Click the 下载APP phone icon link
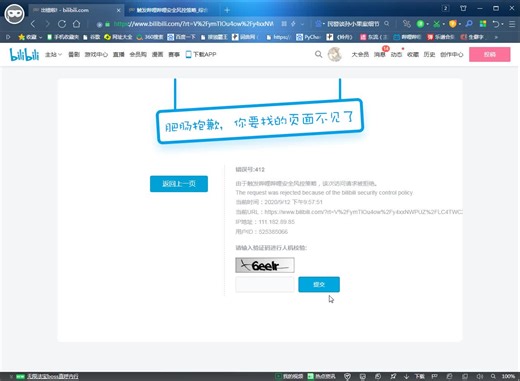 pyautogui.click(x=201, y=54)
